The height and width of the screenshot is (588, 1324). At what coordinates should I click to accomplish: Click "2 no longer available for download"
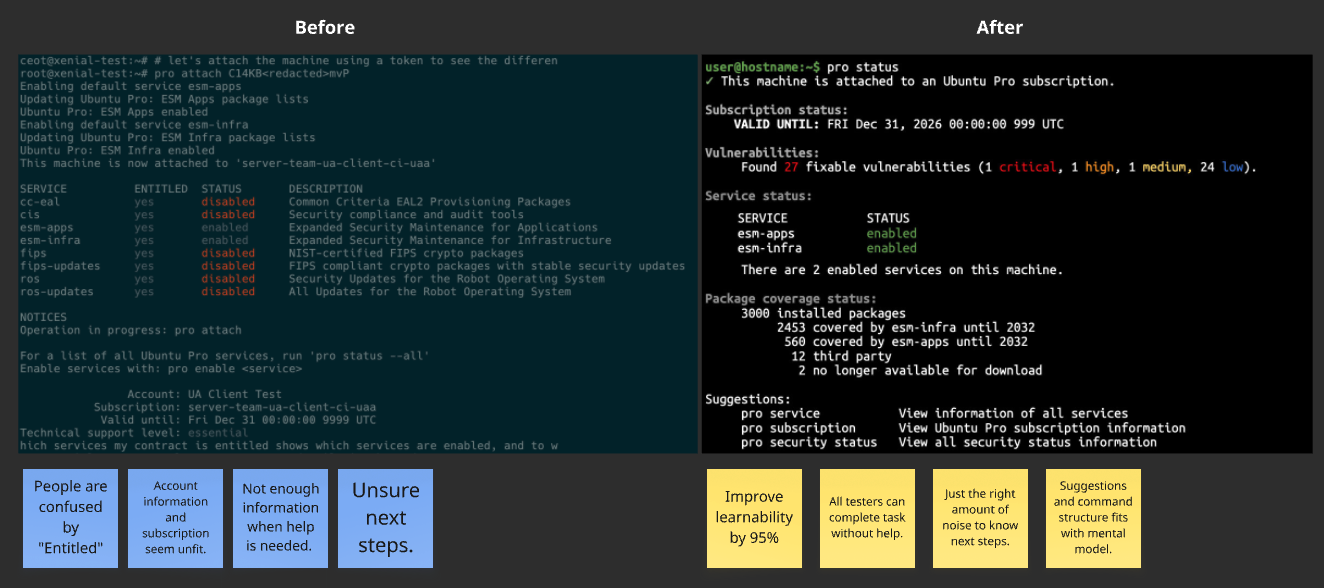point(920,370)
